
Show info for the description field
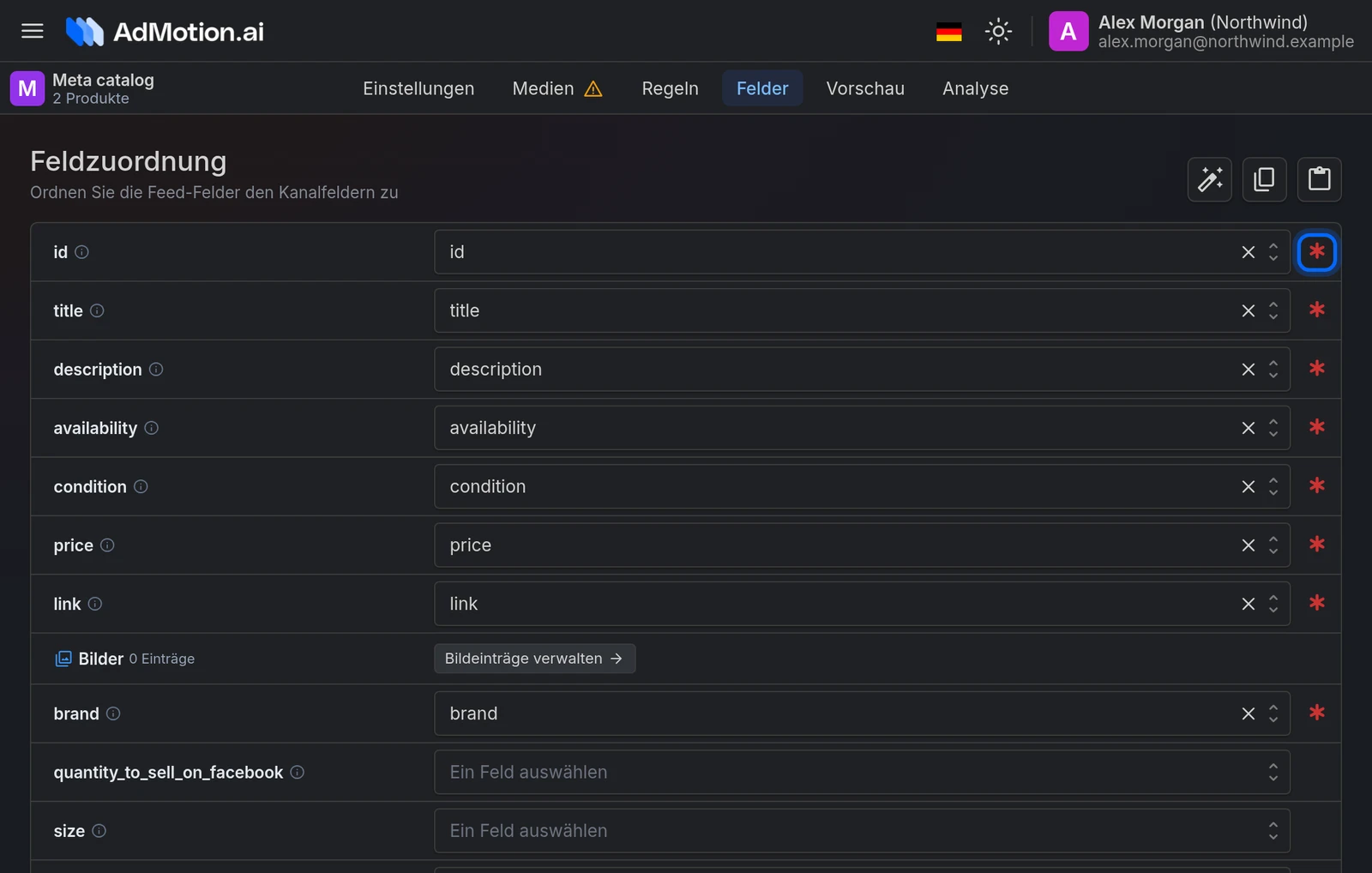(156, 370)
